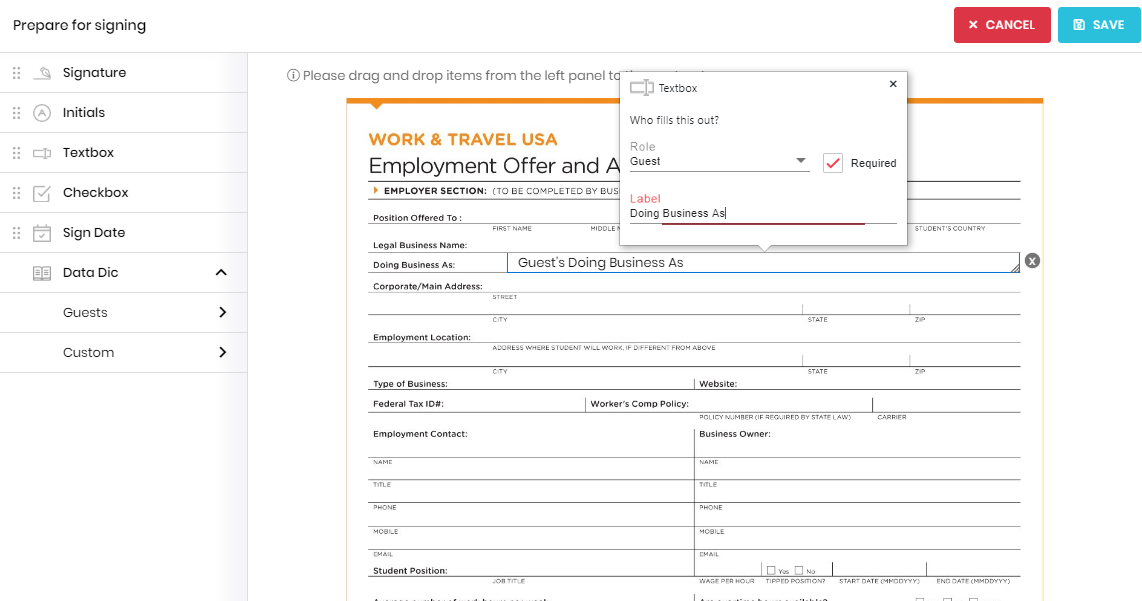
Task: Click the Textbox icon in the left panel
Action: click(42, 153)
